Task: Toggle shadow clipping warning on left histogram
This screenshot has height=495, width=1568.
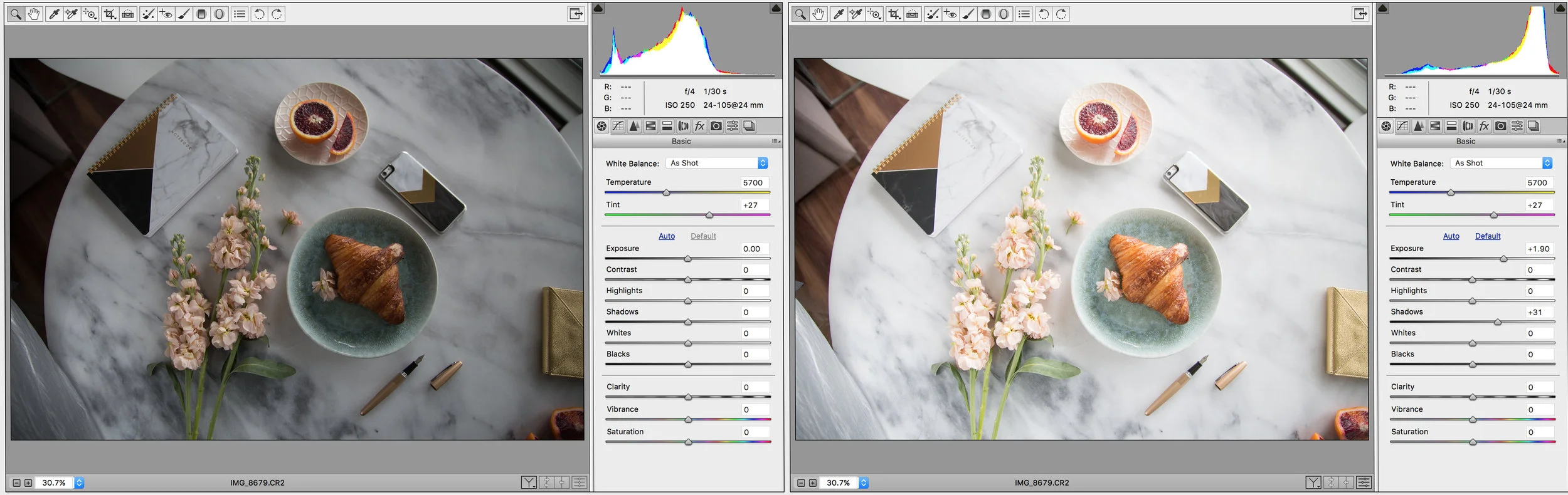Action: coord(598,8)
